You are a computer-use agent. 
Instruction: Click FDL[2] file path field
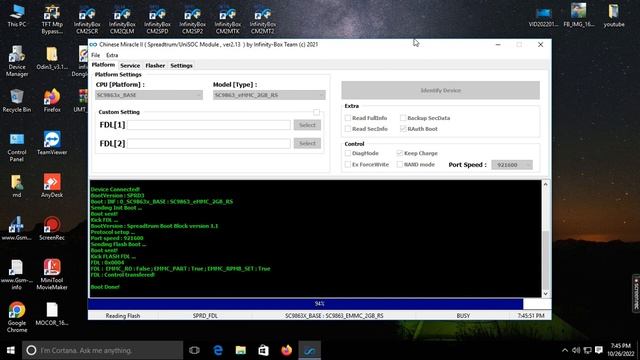(209, 143)
